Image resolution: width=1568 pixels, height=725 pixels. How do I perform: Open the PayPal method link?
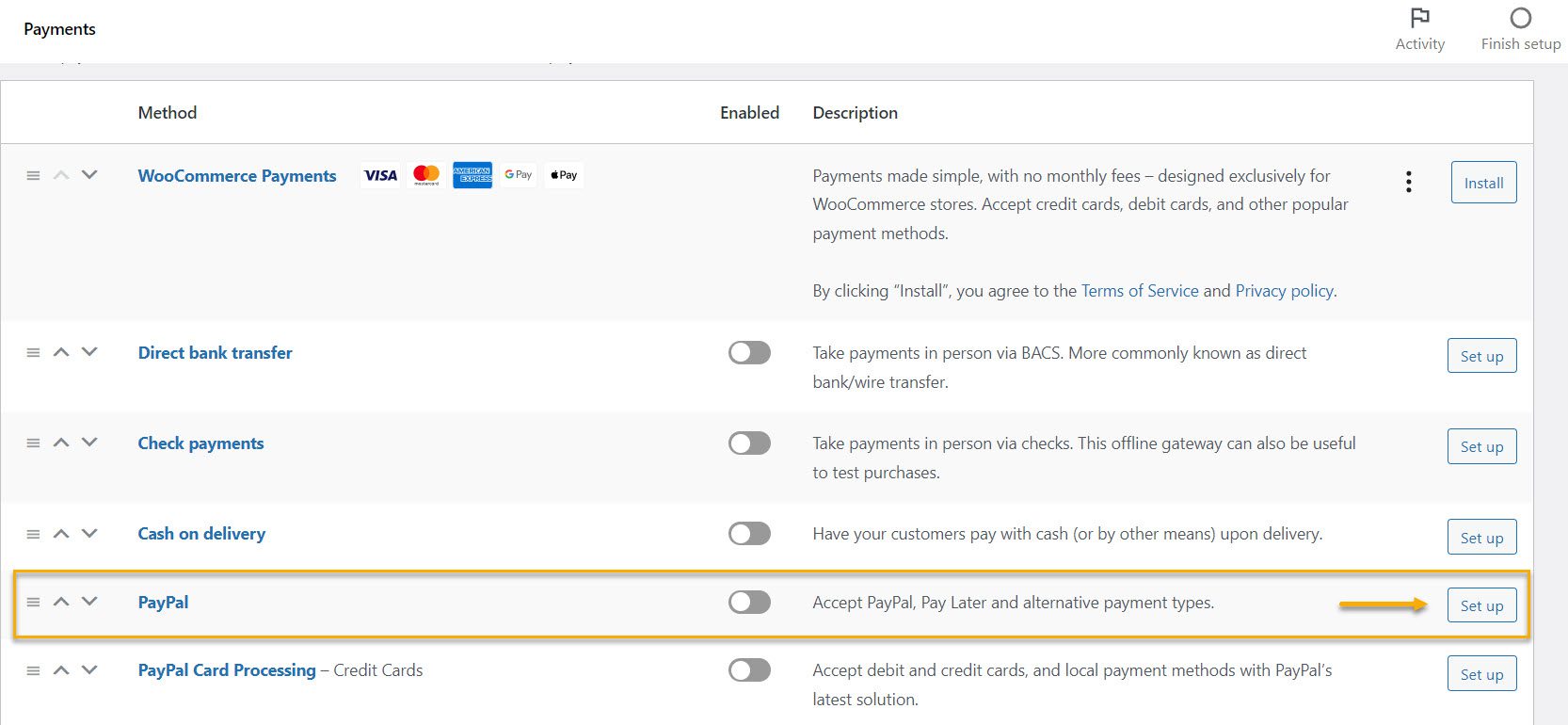pos(163,603)
